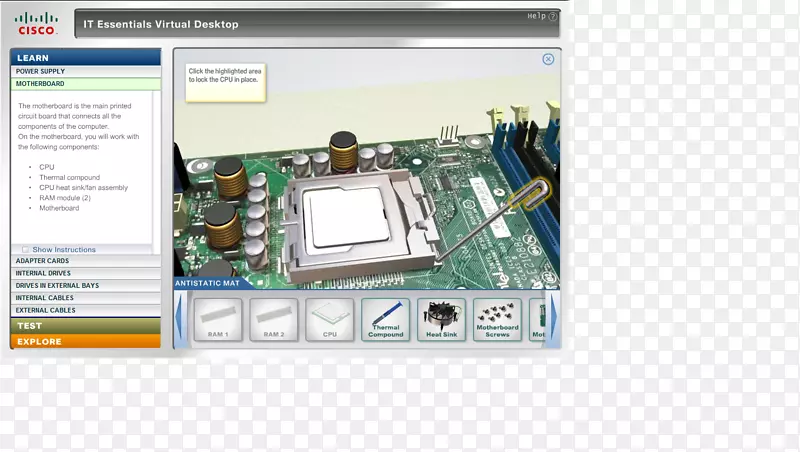The image size is (800, 452).
Task: Open the LEARN section header
Action: tap(86, 58)
